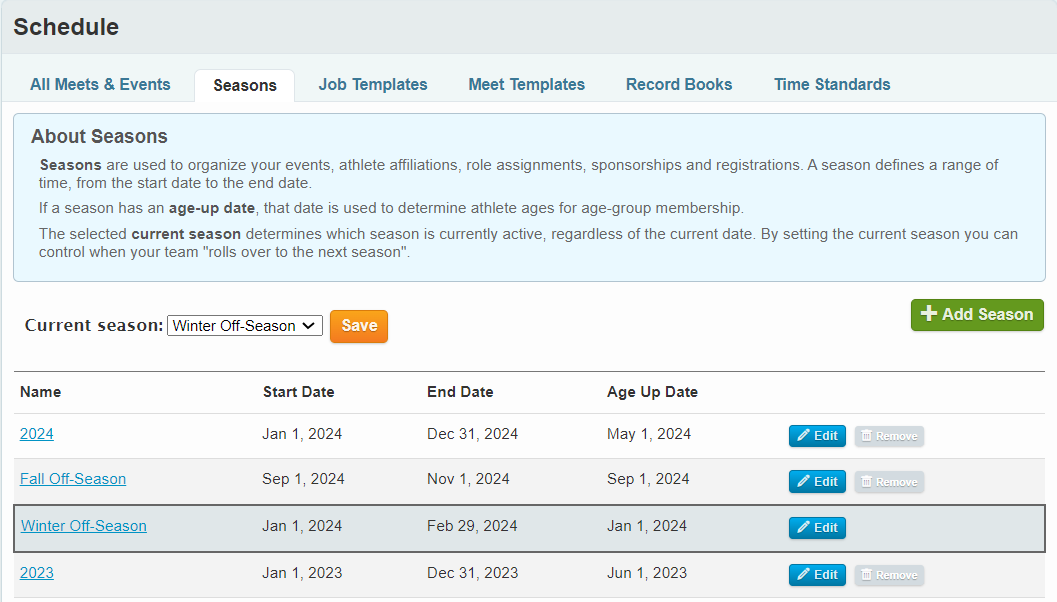The image size is (1057, 602).
Task: Edit the Winter Off-Season row
Action: click(817, 528)
